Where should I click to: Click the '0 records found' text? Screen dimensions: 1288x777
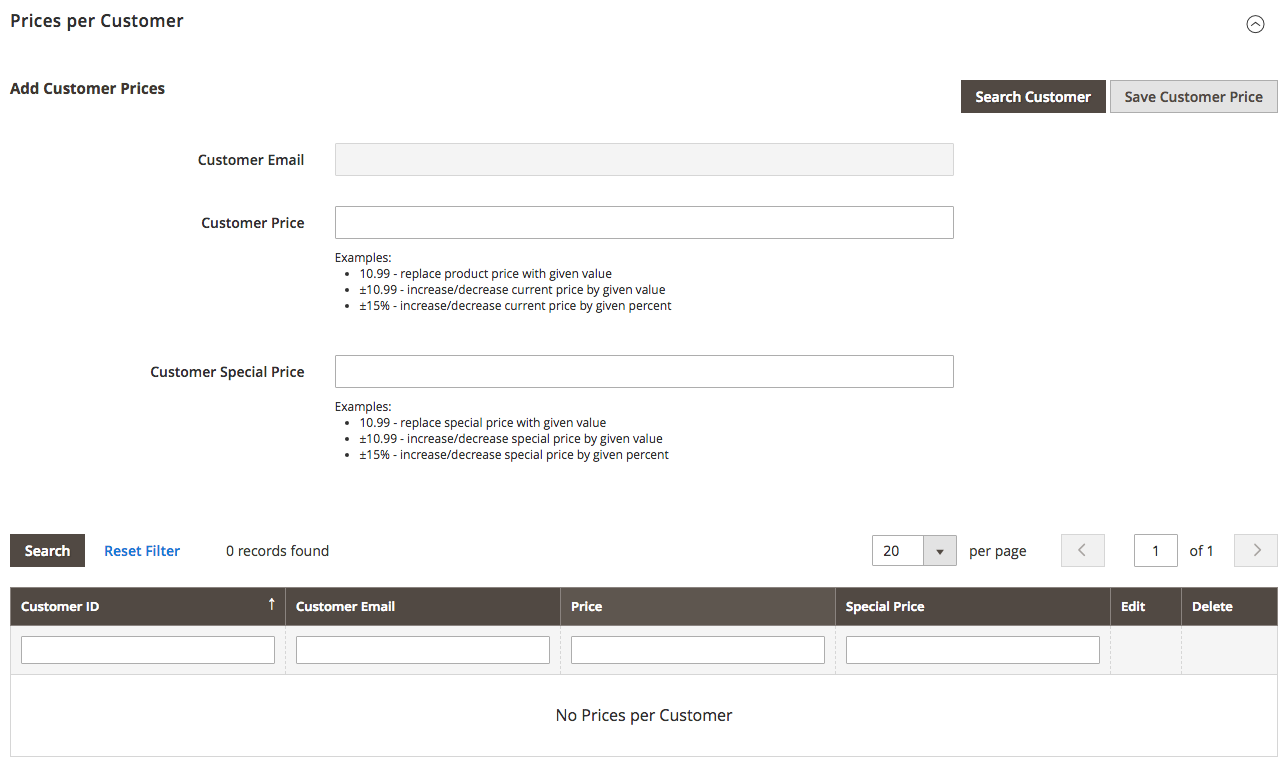[277, 551]
